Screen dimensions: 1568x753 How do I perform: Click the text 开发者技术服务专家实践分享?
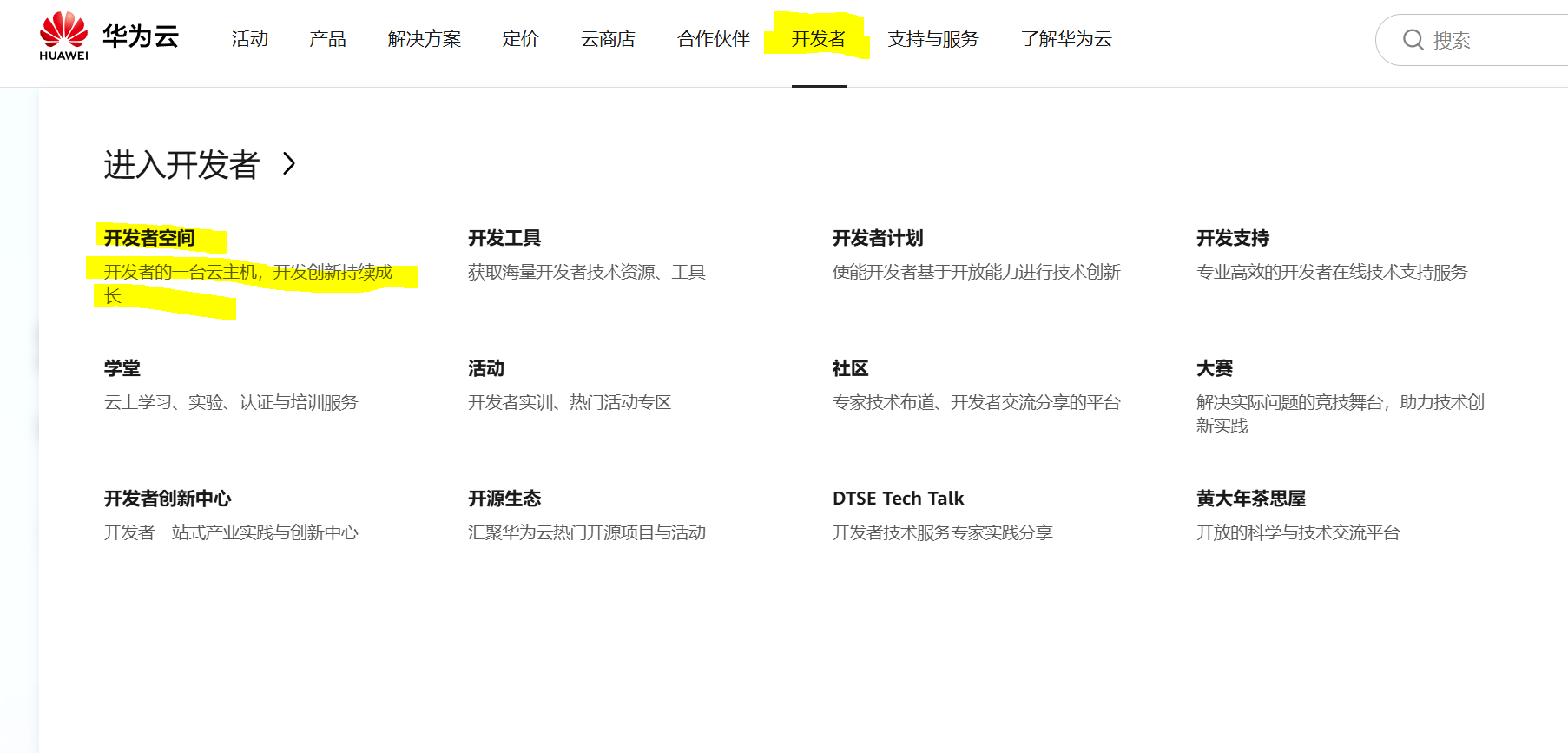click(942, 532)
